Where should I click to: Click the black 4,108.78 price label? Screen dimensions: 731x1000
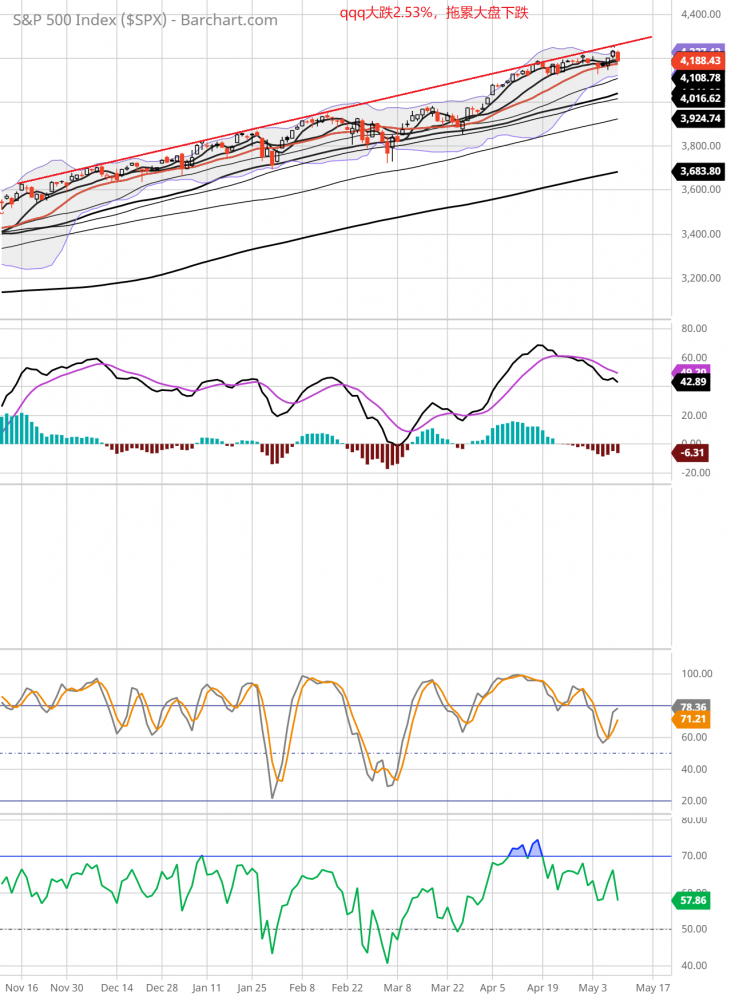click(699, 77)
